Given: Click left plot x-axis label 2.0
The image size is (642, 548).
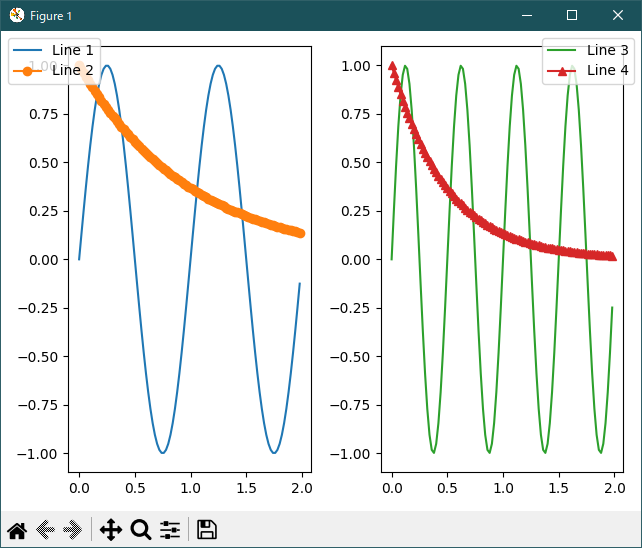Looking at the screenshot, I should tap(302, 488).
